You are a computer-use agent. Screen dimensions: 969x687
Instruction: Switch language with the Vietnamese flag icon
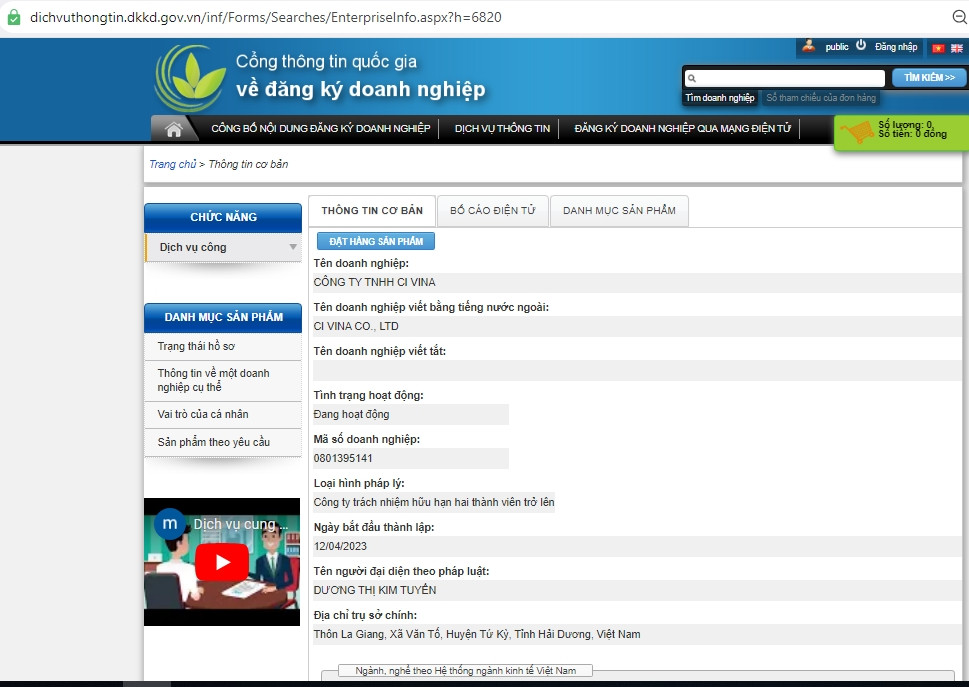pyautogui.click(x=938, y=48)
